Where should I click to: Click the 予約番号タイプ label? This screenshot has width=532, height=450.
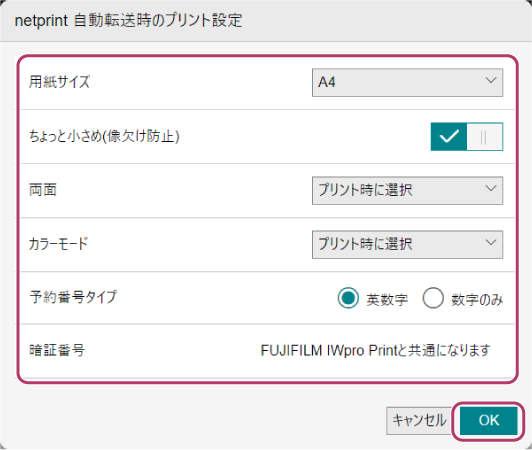click(x=73, y=297)
